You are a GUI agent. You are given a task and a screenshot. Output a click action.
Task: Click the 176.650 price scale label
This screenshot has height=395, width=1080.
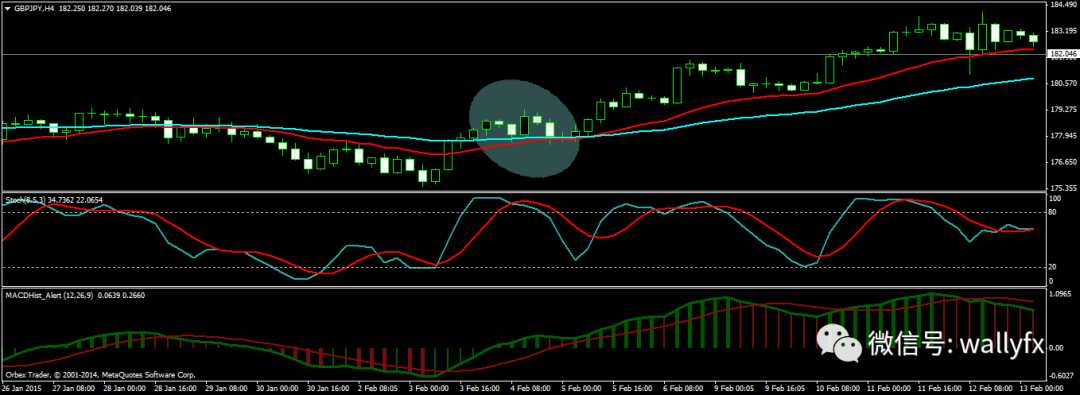1062,162
